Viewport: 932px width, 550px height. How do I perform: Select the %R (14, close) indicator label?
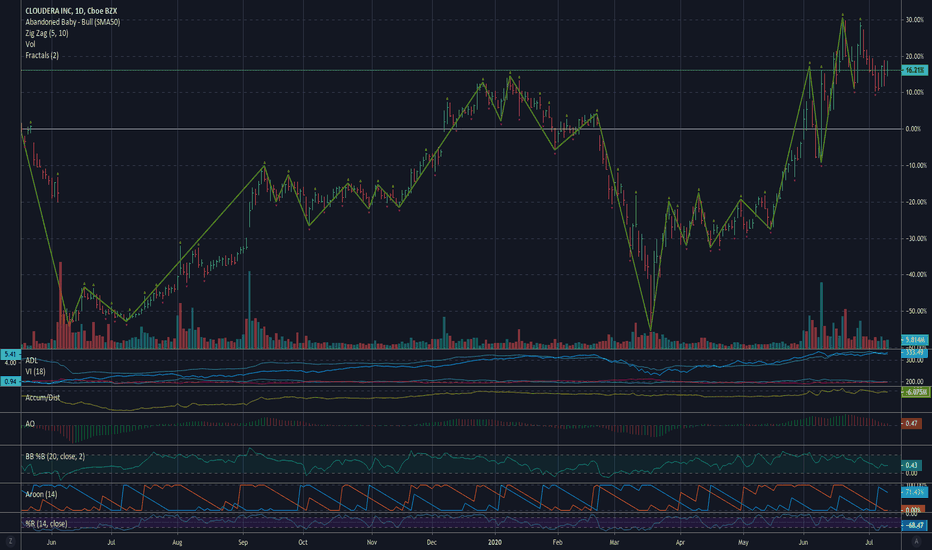coord(46,524)
